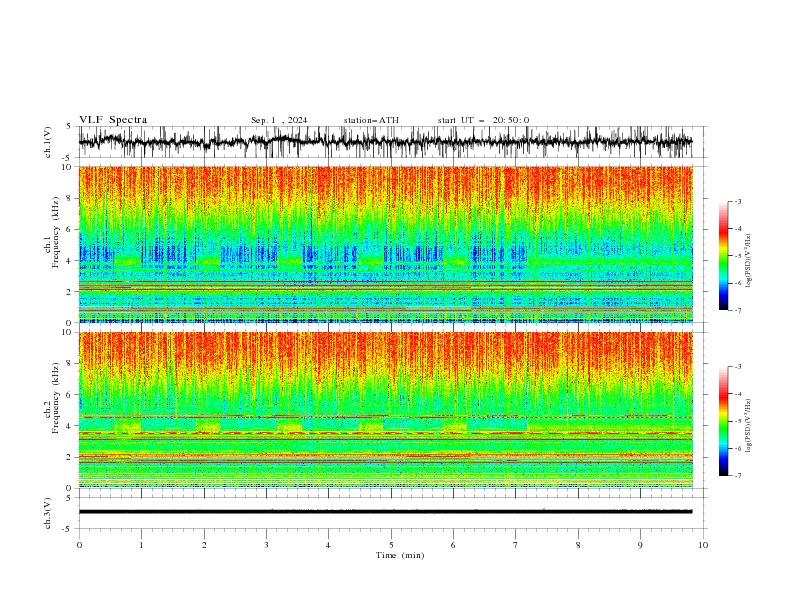This screenshot has width=792, height=612.
Task: Click time-axis tick label "3"
Action: pos(266,545)
